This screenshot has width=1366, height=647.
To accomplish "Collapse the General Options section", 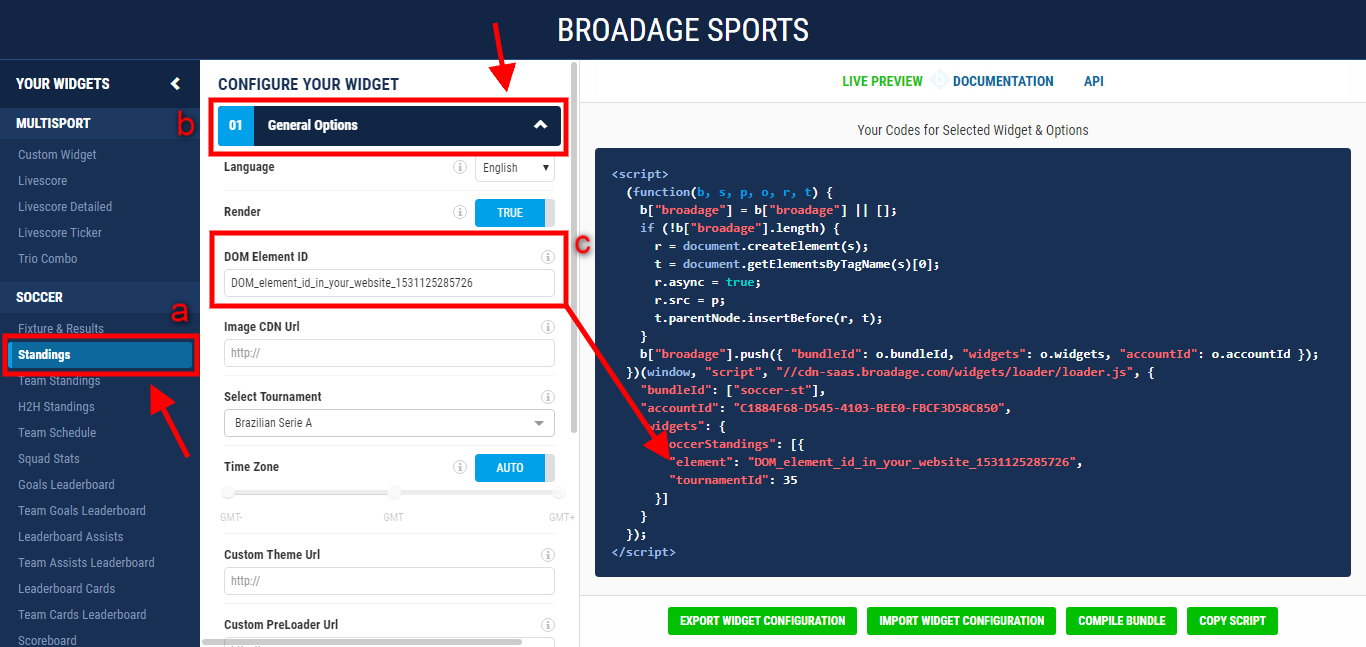I will (x=389, y=125).
